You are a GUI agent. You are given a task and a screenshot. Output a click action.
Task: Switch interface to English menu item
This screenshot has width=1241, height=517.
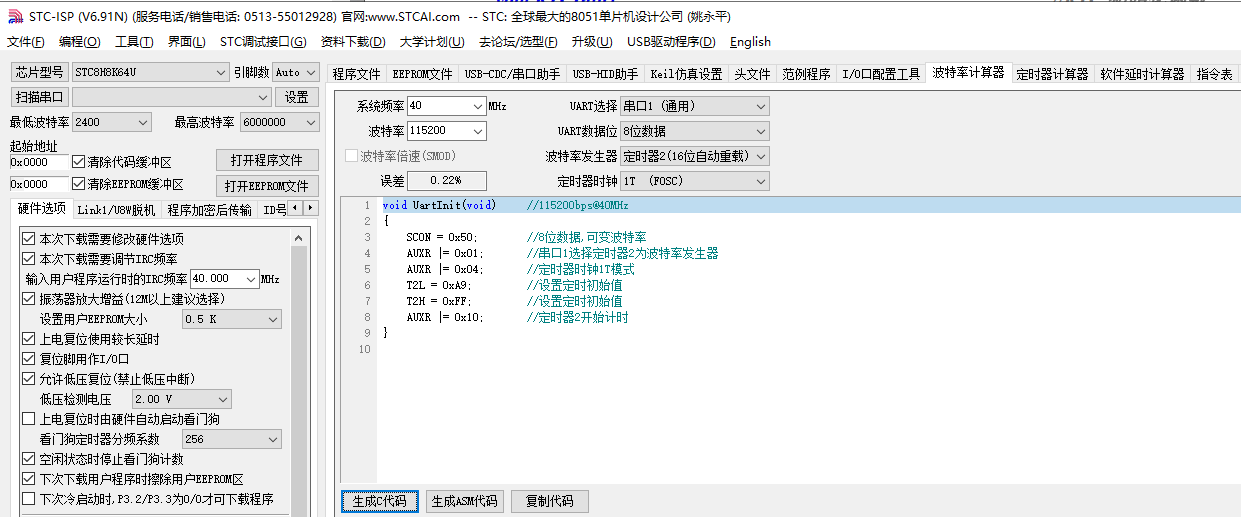pyautogui.click(x=750, y=42)
